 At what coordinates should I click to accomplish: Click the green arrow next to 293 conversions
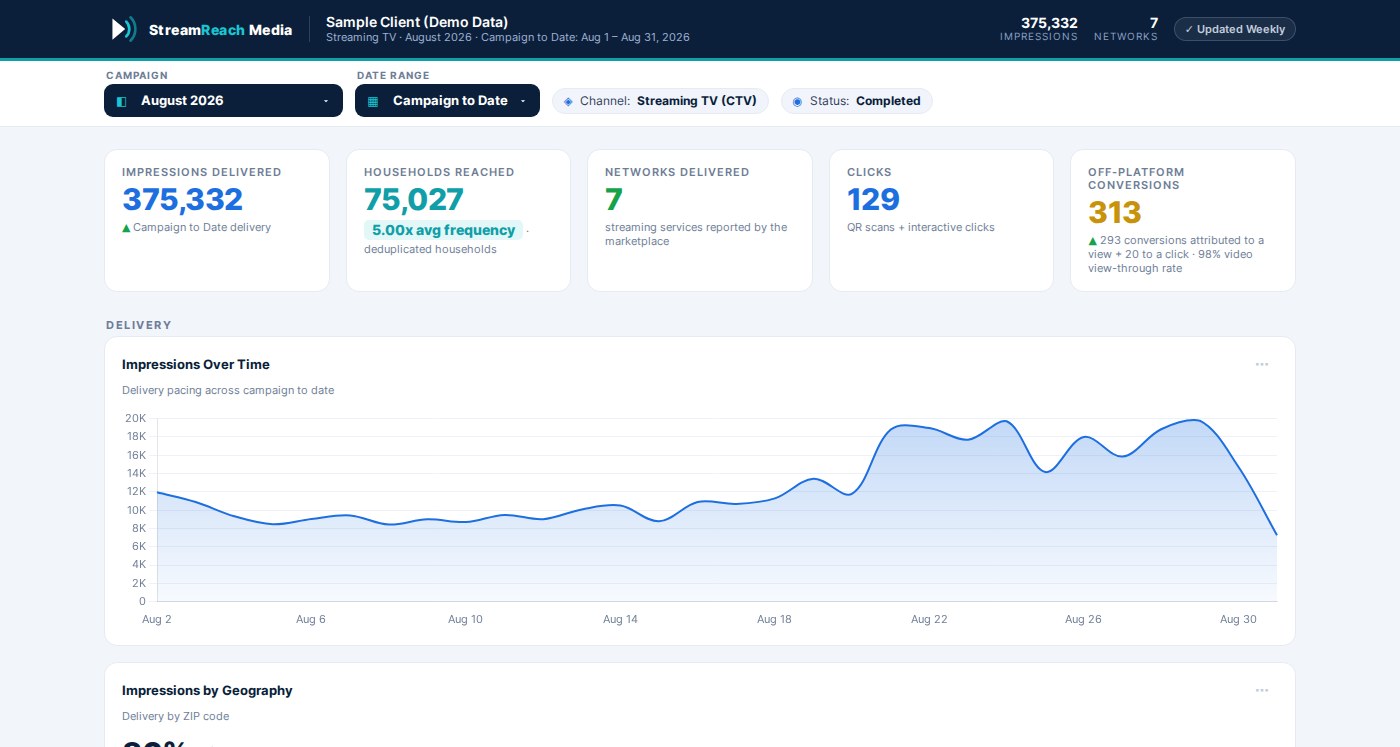(x=1092, y=241)
